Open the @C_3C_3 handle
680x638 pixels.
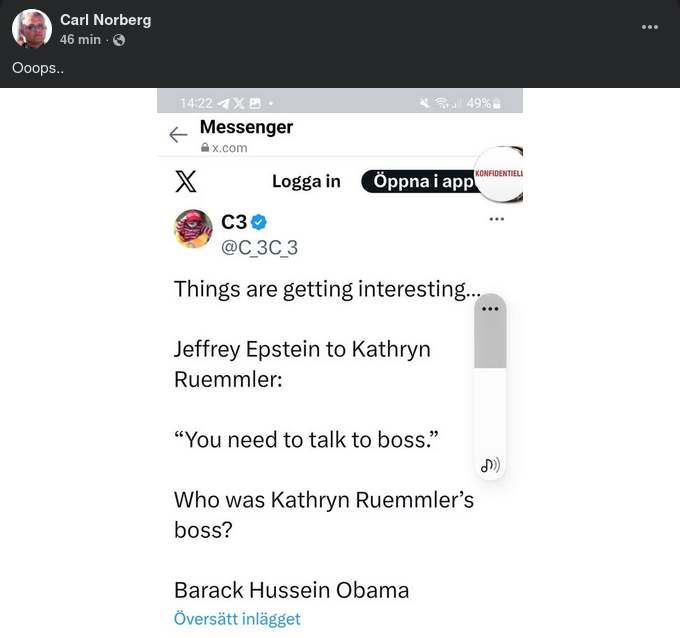259,248
